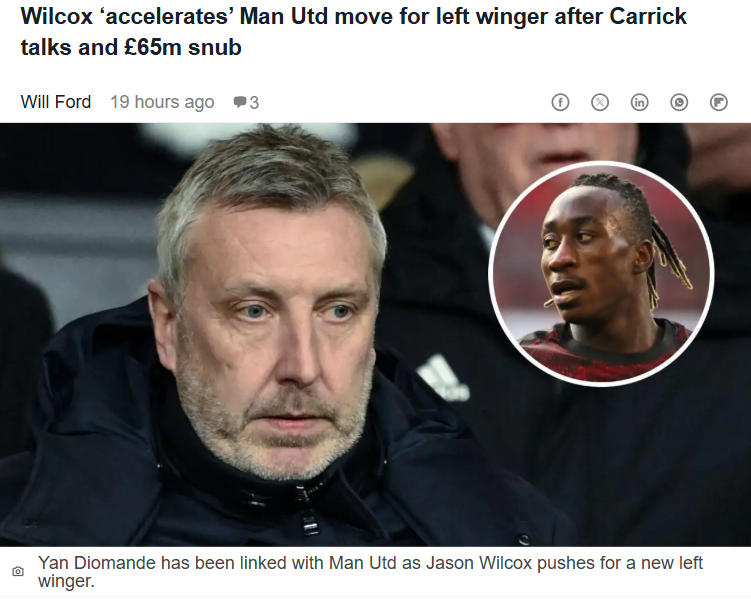The width and height of the screenshot is (751, 599).
Task: Click the '19 hours ago' timestamp
Action: tap(162, 102)
